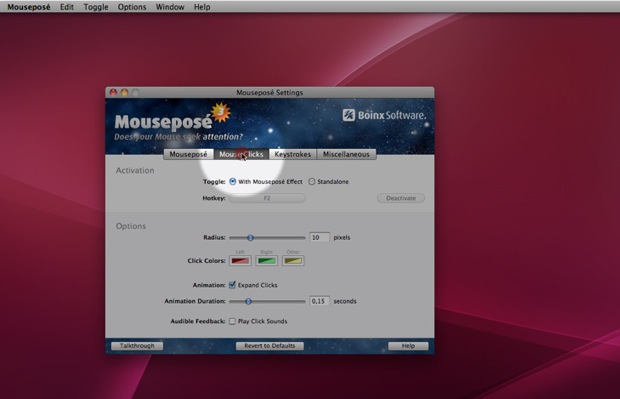Click the Boinx Software logo
Viewport: 620px width, 399px height.
(384, 115)
